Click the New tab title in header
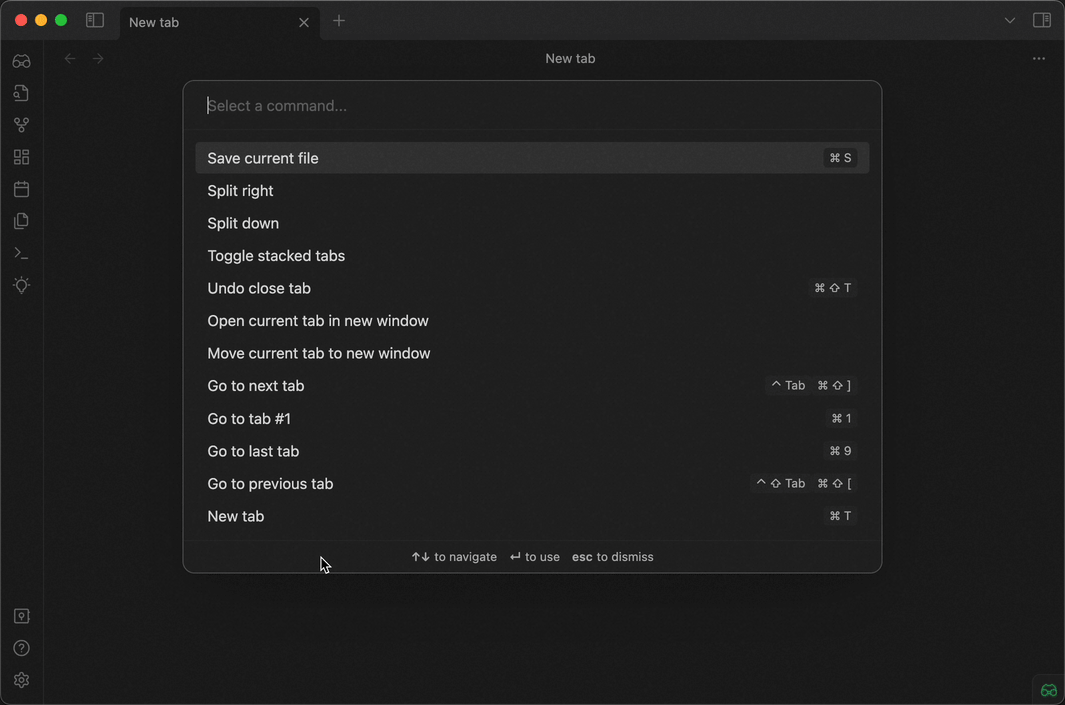The image size is (1065, 705). click(570, 58)
